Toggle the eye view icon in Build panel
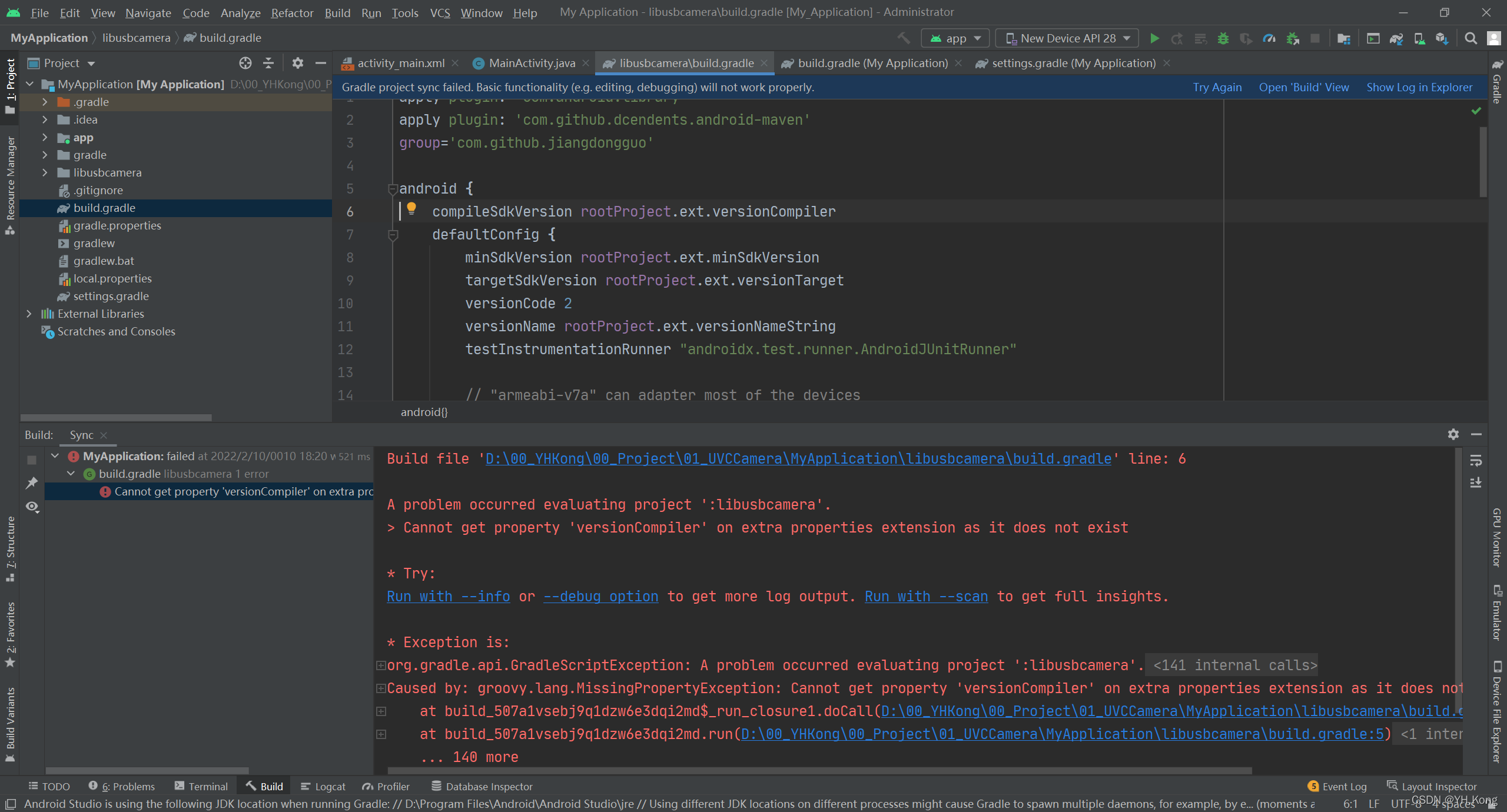Image resolution: width=1507 pixels, height=812 pixels. click(x=32, y=507)
